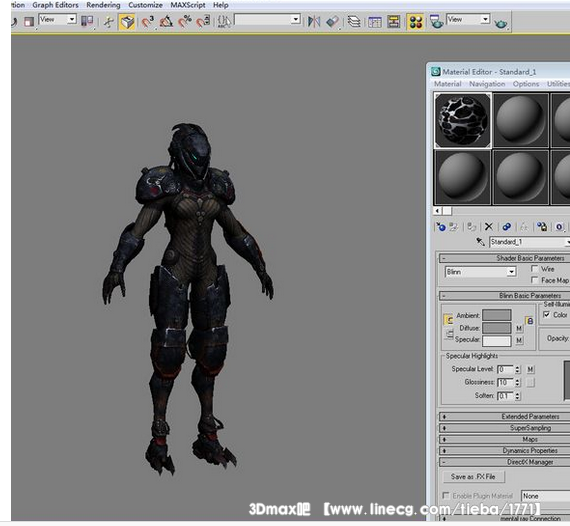Open the Layer Manager
The image size is (570, 526).
click(354, 22)
